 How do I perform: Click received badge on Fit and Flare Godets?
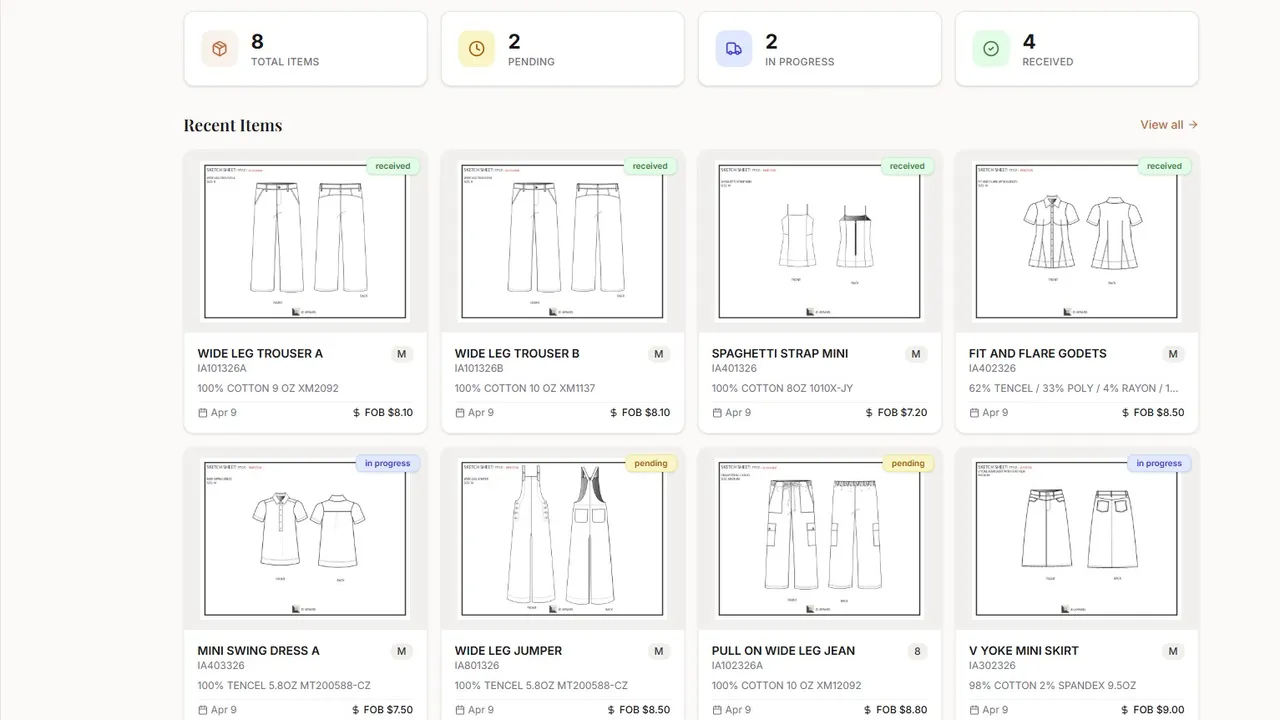point(1164,166)
